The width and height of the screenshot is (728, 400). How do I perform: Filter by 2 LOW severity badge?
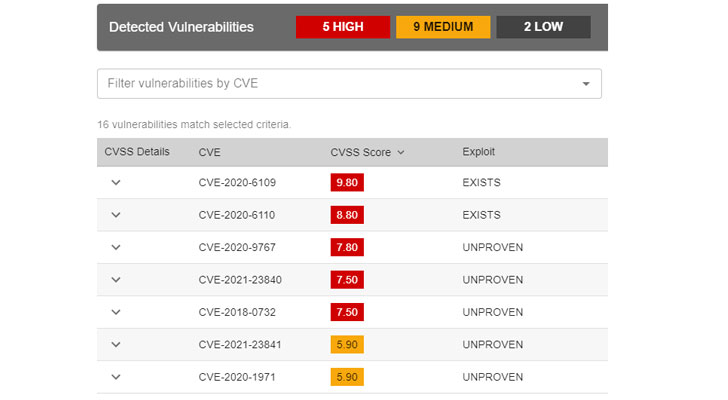pos(542,27)
